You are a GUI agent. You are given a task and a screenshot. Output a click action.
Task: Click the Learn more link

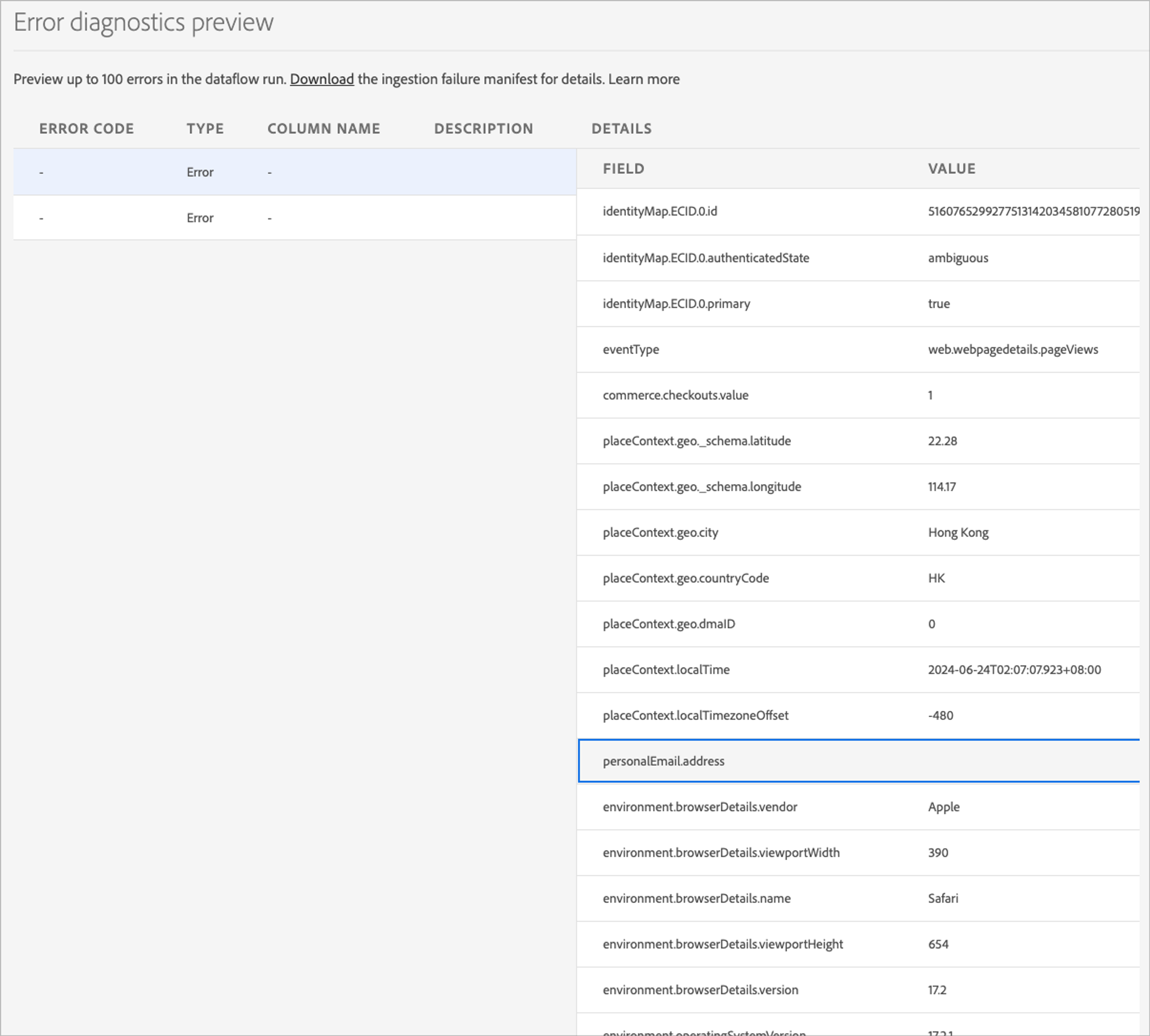pos(644,79)
